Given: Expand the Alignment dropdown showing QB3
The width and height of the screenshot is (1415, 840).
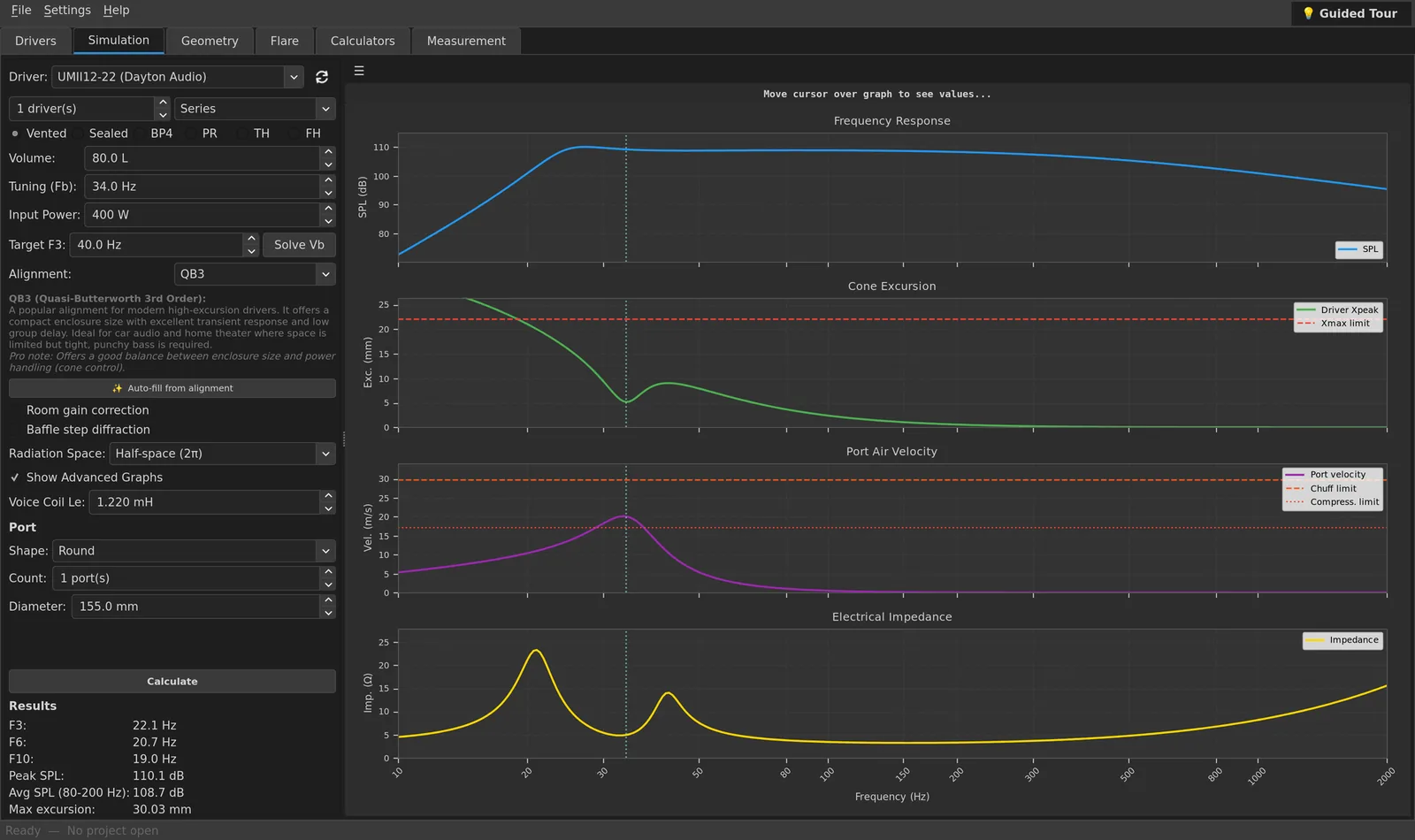Looking at the screenshot, I should pos(255,274).
